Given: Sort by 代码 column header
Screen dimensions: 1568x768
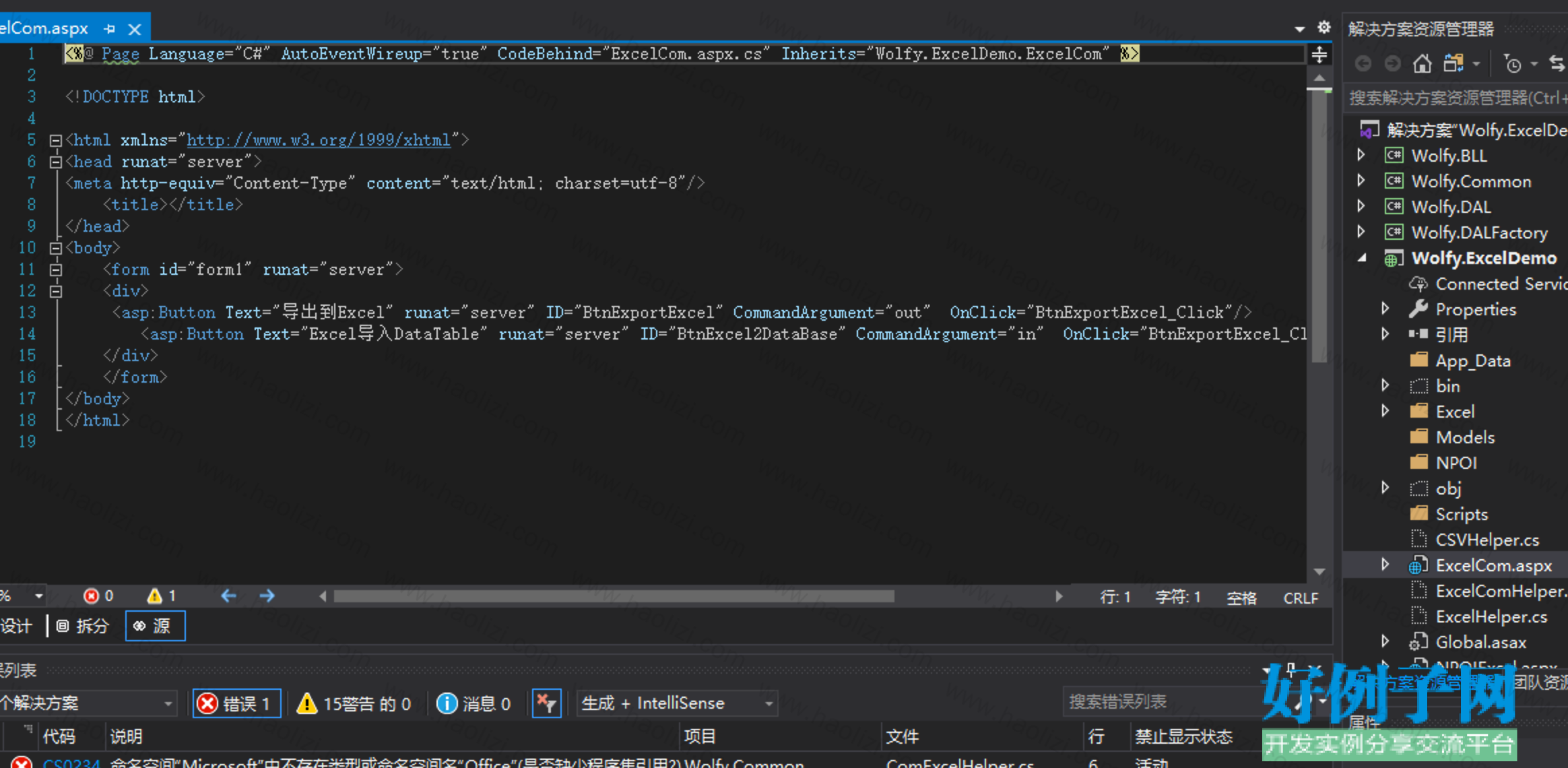Looking at the screenshot, I should pos(59,736).
